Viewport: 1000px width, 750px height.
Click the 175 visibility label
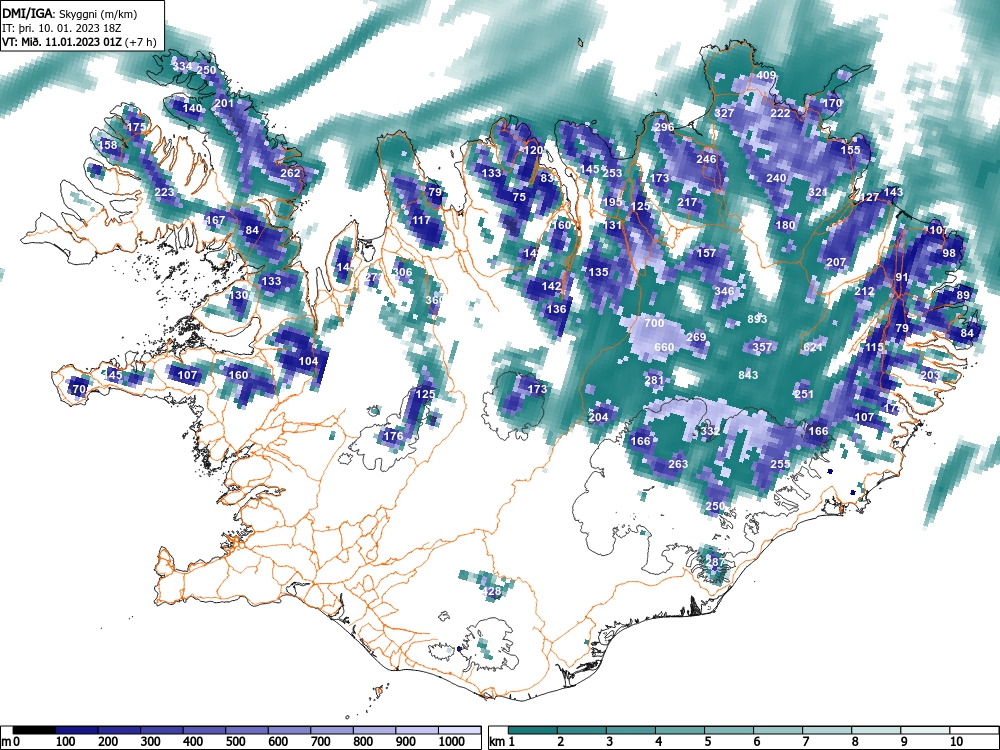[x=136, y=128]
